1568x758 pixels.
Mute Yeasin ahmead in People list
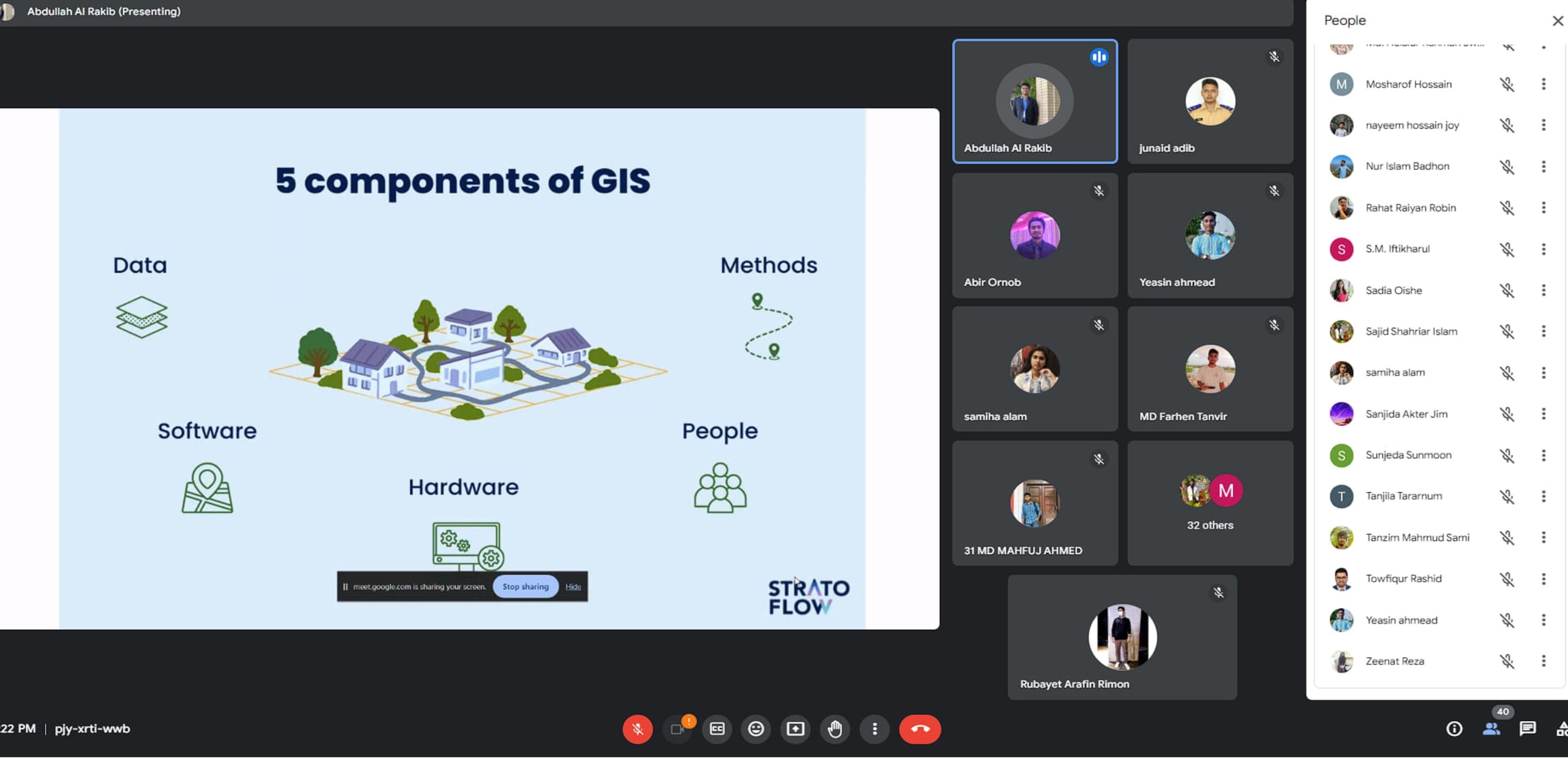1507,620
